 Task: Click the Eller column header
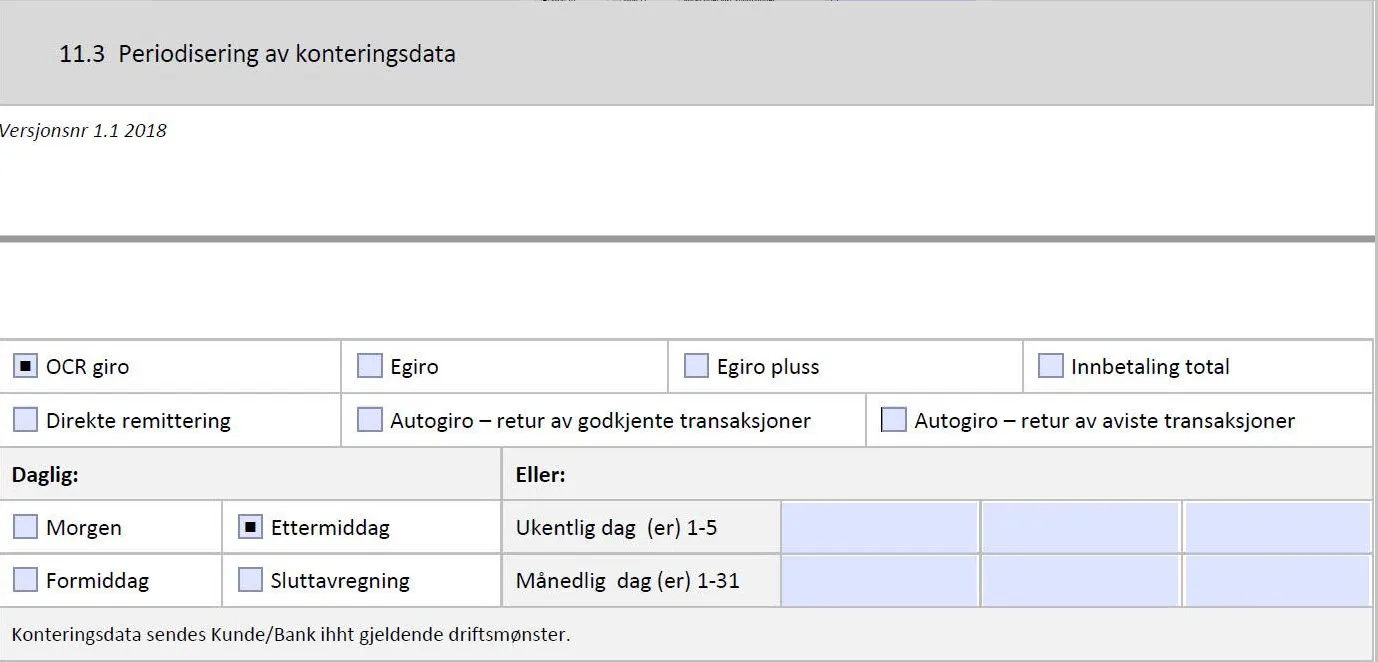point(540,474)
